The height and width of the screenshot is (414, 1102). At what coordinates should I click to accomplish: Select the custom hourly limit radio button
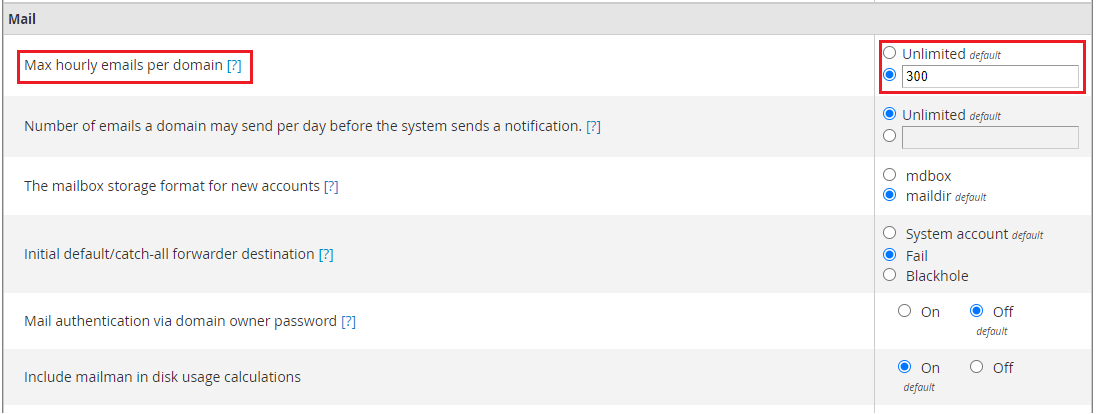[890, 76]
